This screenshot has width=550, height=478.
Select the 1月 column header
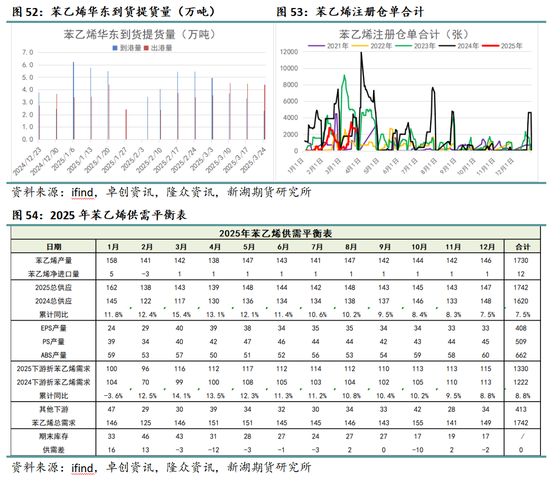pyautogui.click(x=113, y=247)
